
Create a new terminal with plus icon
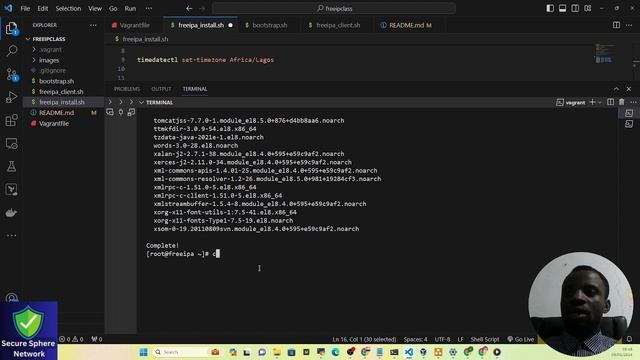click(592, 102)
